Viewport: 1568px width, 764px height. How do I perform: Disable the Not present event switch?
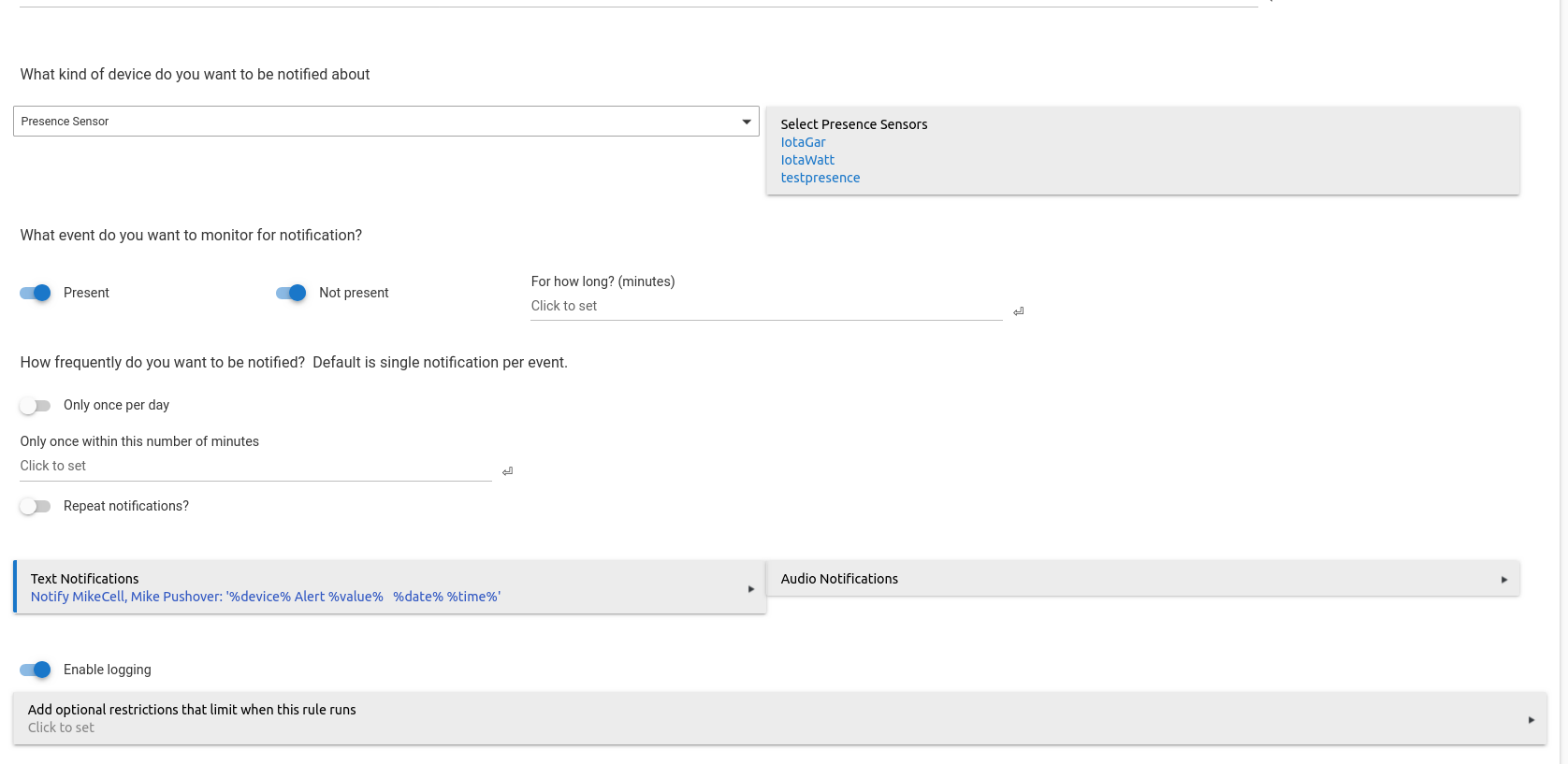(291, 293)
